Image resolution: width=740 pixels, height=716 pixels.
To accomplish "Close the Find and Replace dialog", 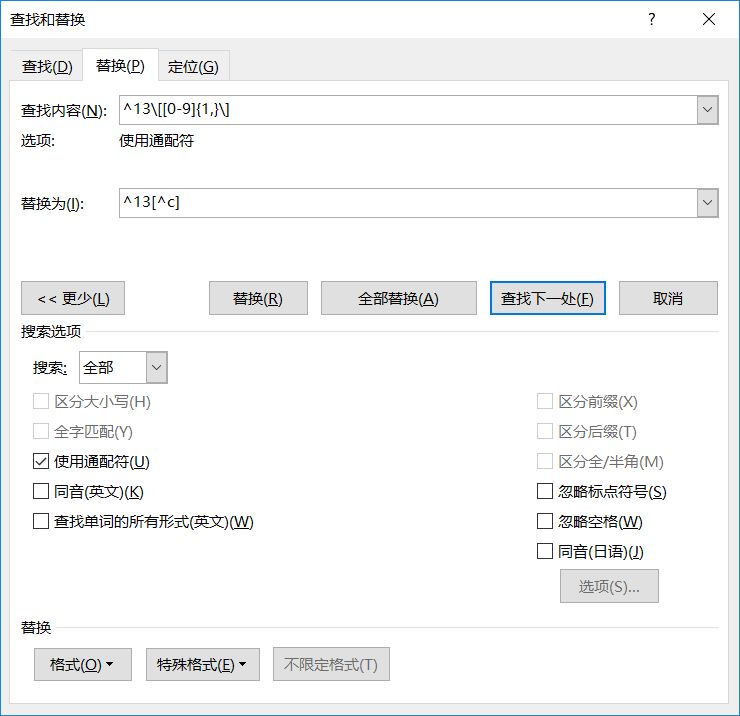I will 708,19.
